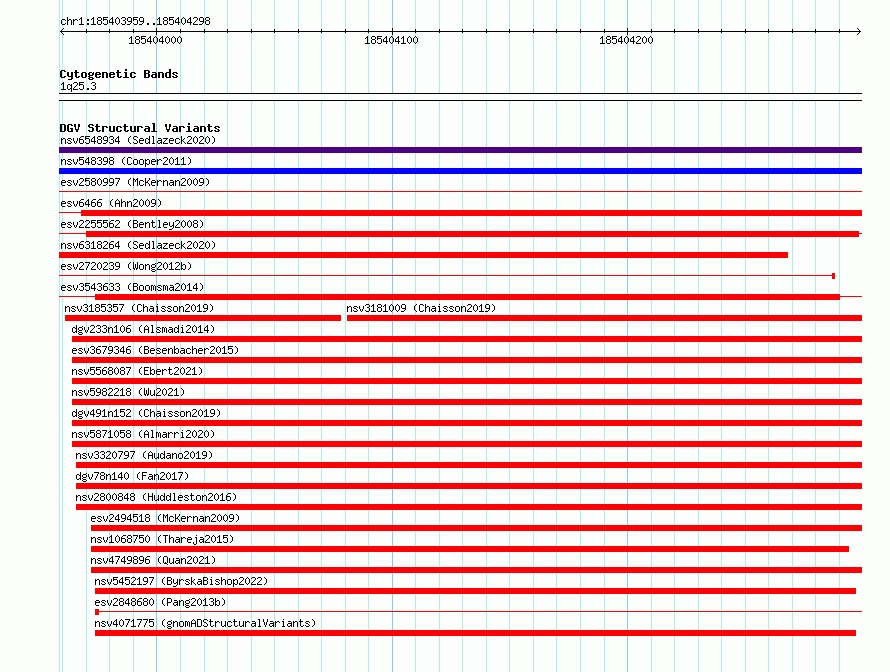The width and height of the screenshot is (890, 672).
Task: Open variant dgv78n140 (Fan2017)
Action: (x=132, y=476)
